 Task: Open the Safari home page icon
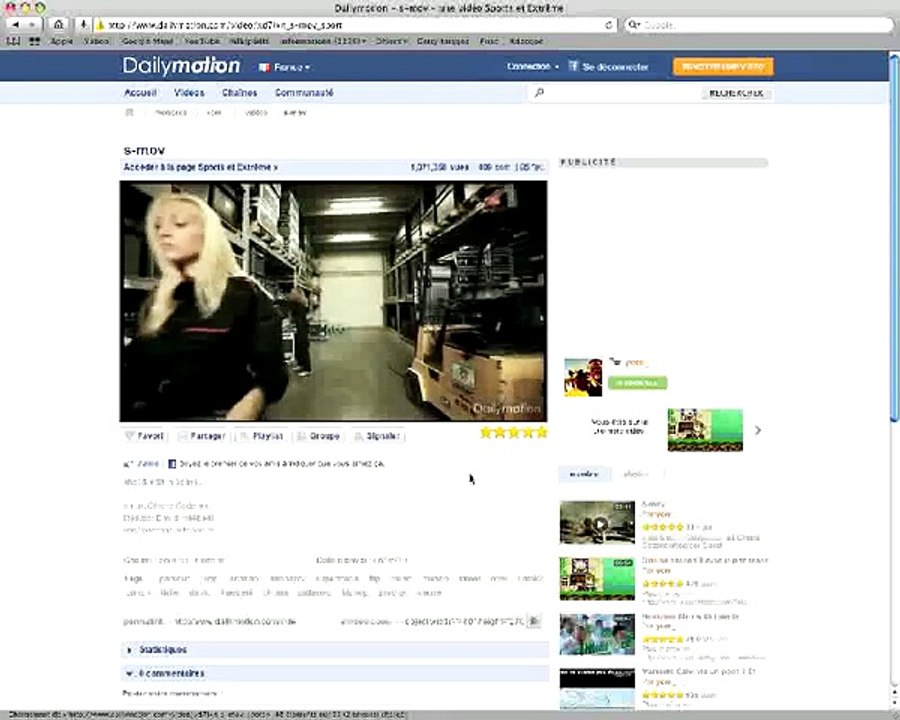[59, 25]
